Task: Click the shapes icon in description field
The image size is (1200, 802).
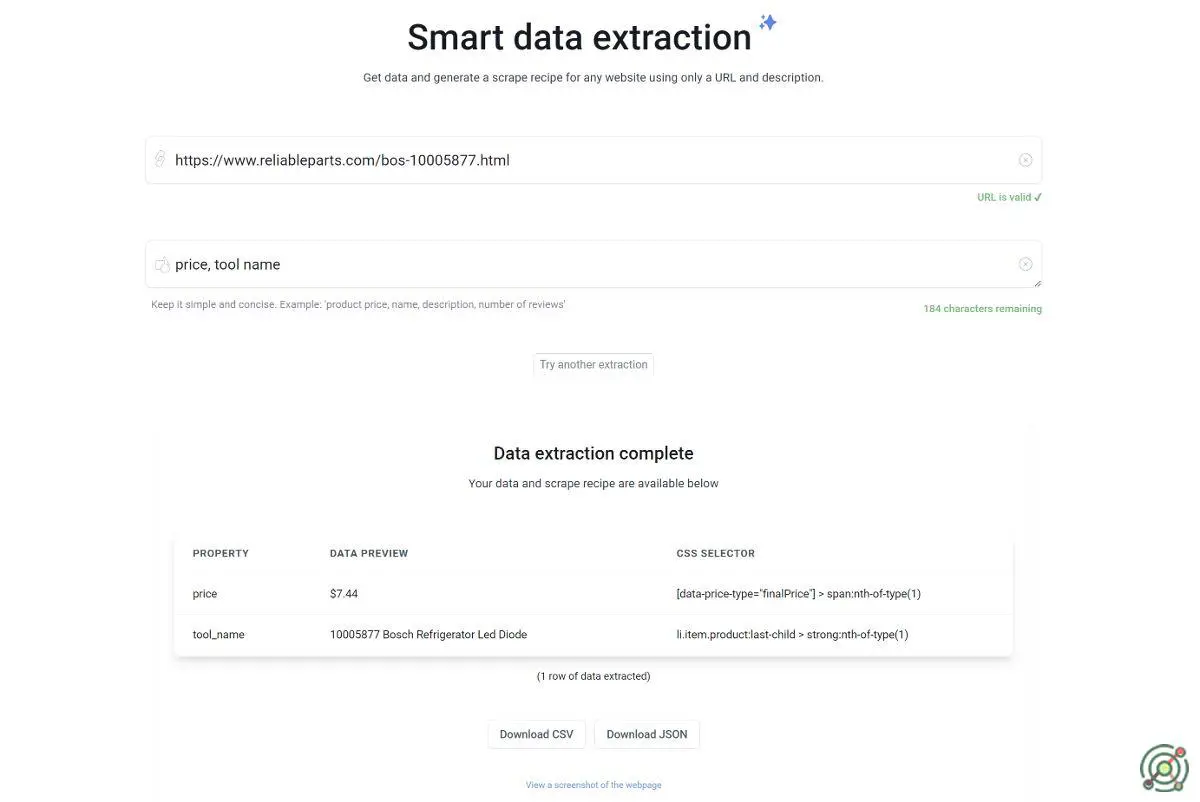Action: coord(162,264)
